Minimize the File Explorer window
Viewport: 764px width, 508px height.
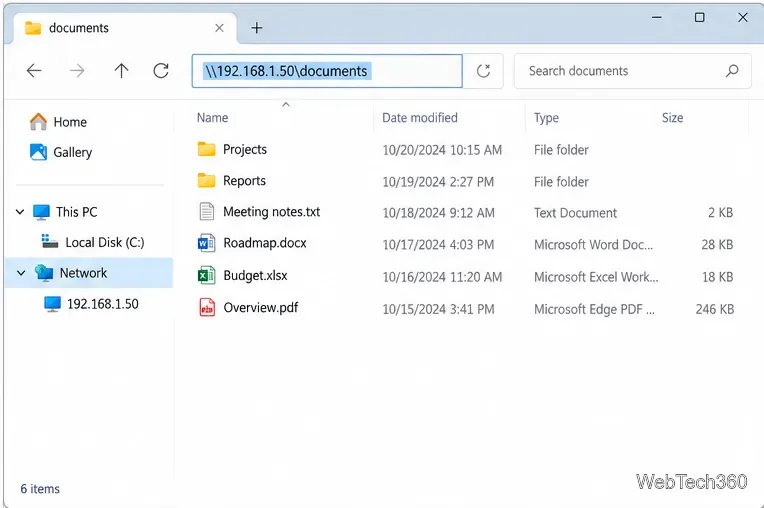click(x=656, y=18)
